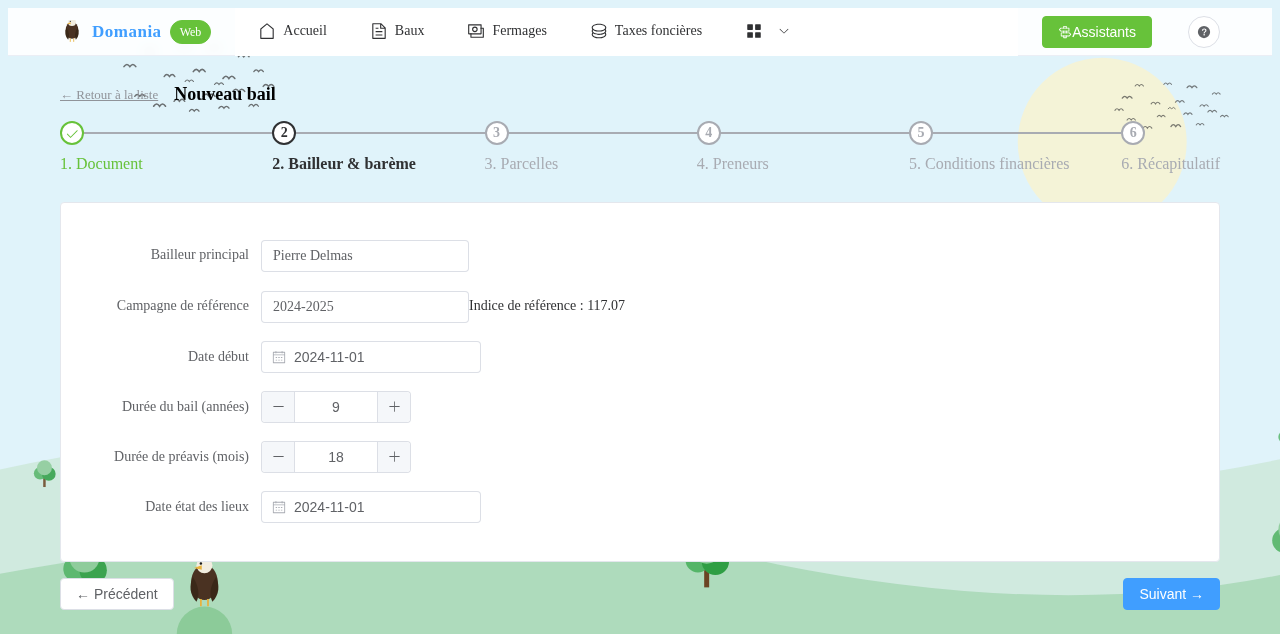
Task: Open Taxes foncières menu item
Action: 646,31
